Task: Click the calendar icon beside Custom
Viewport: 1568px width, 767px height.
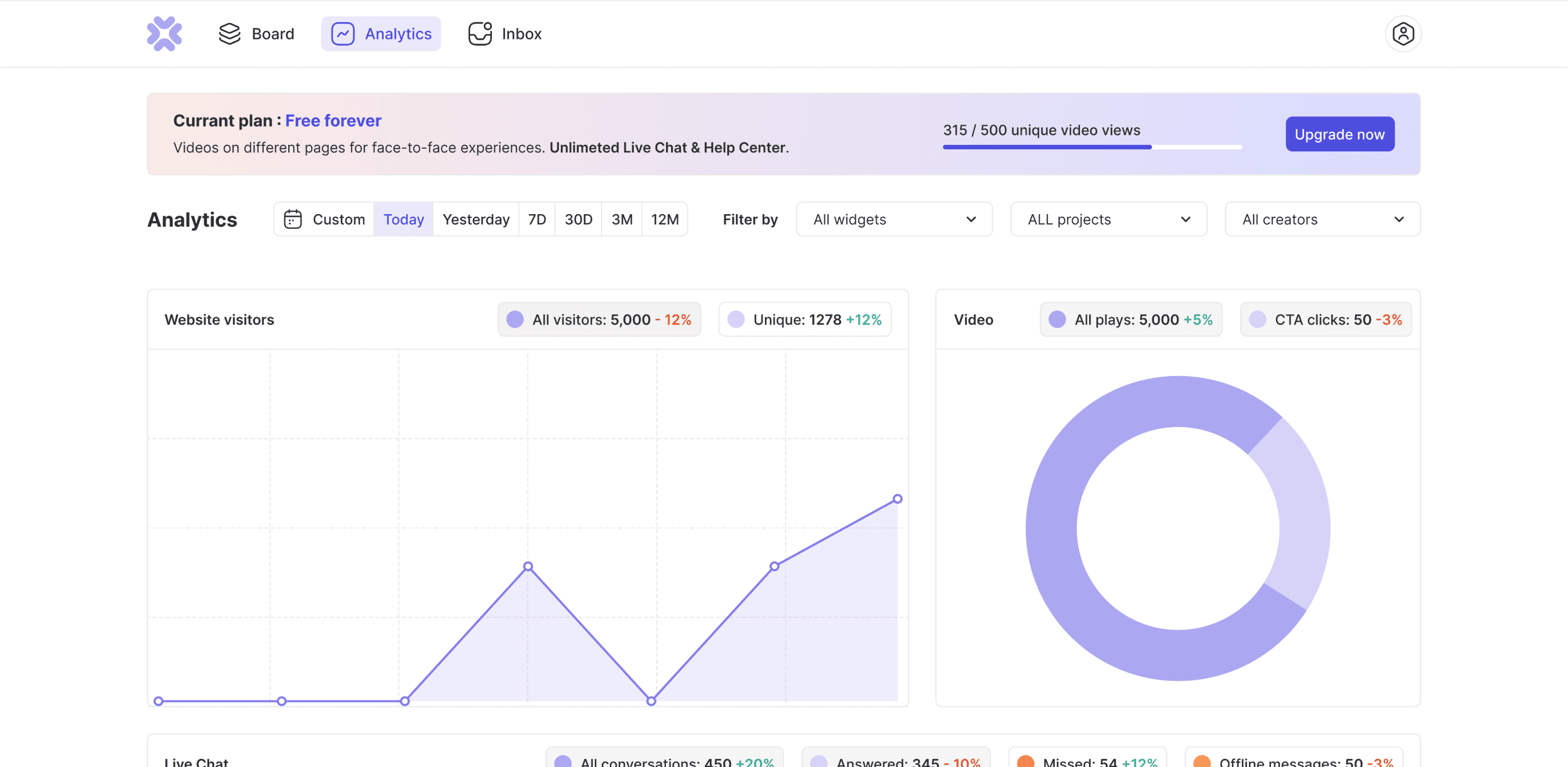Action: pos(293,219)
